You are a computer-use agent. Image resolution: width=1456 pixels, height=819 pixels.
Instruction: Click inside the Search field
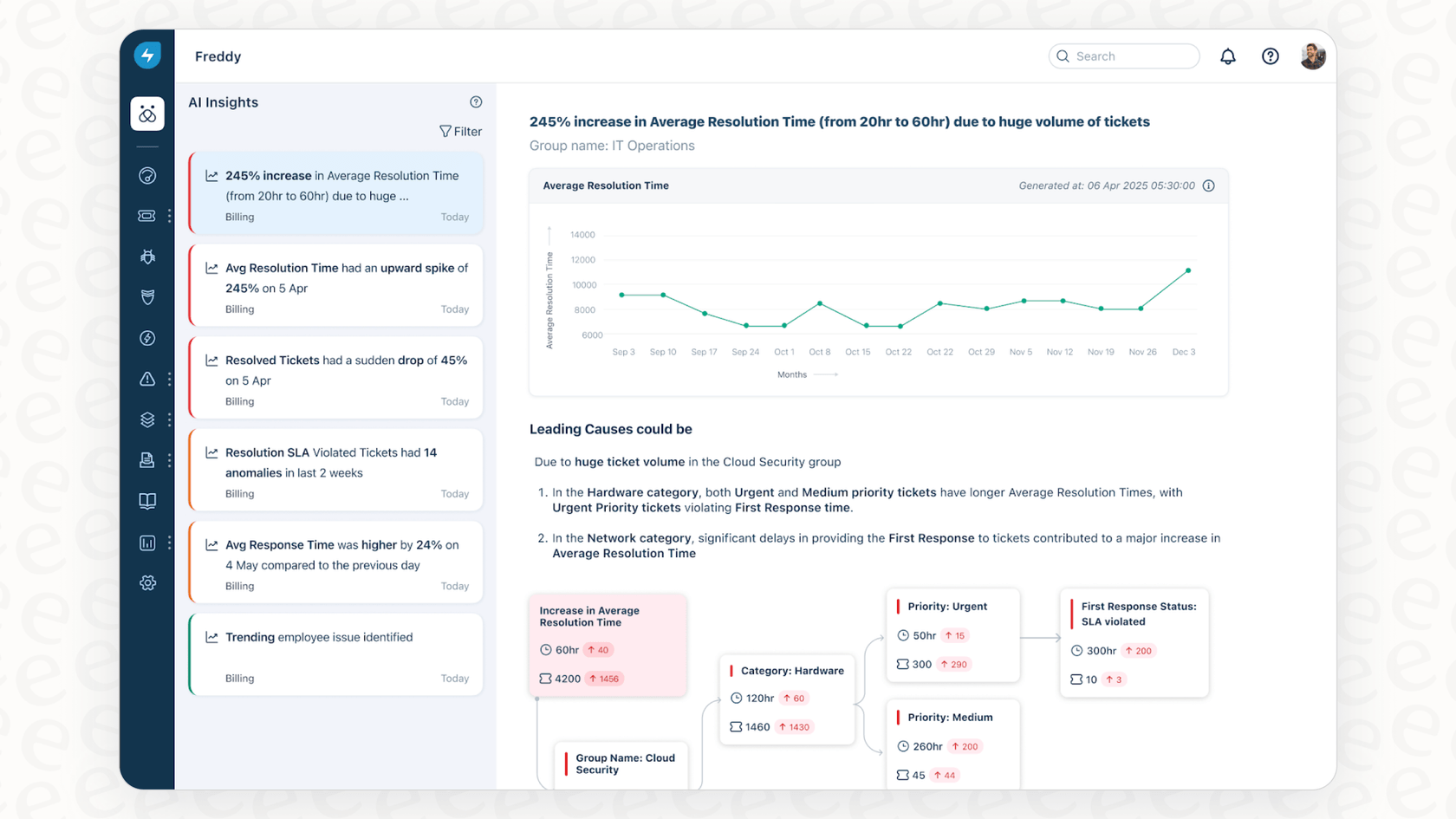[1124, 55]
